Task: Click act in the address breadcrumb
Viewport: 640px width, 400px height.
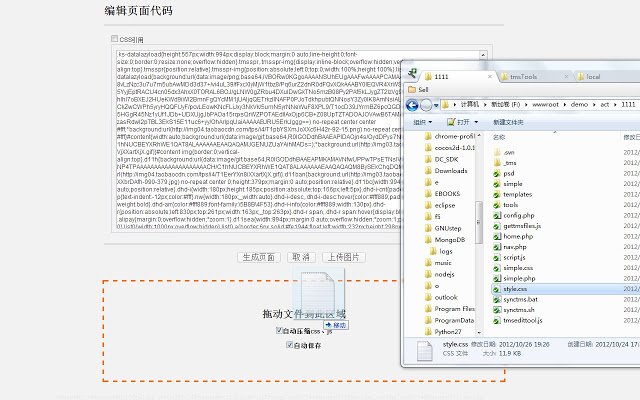Action: (x=604, y=104)
